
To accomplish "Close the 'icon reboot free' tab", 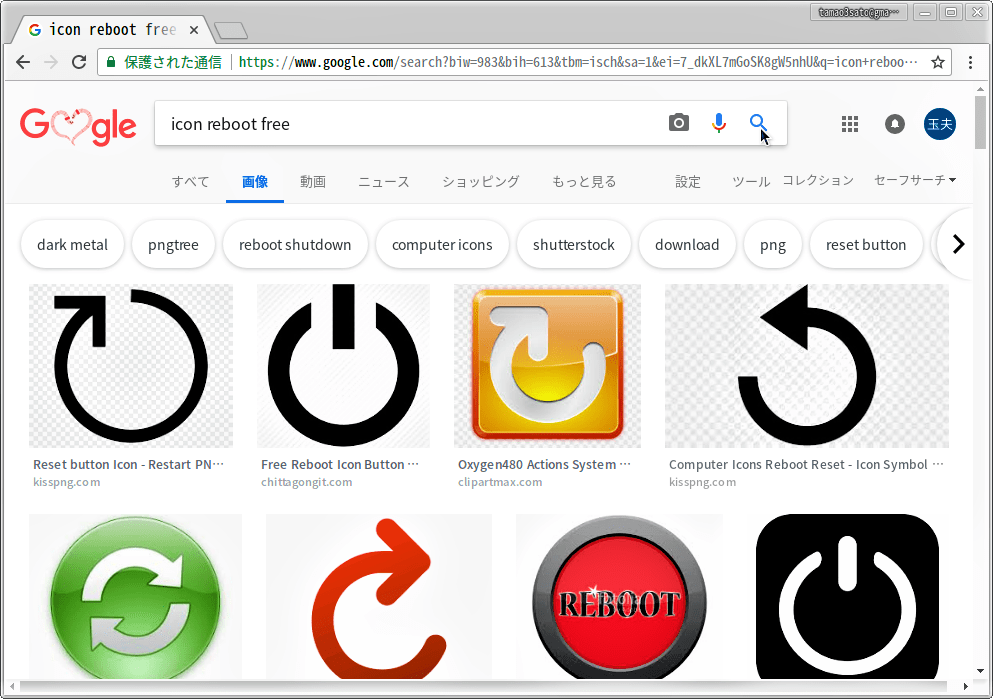I will (x=194, y=30).
